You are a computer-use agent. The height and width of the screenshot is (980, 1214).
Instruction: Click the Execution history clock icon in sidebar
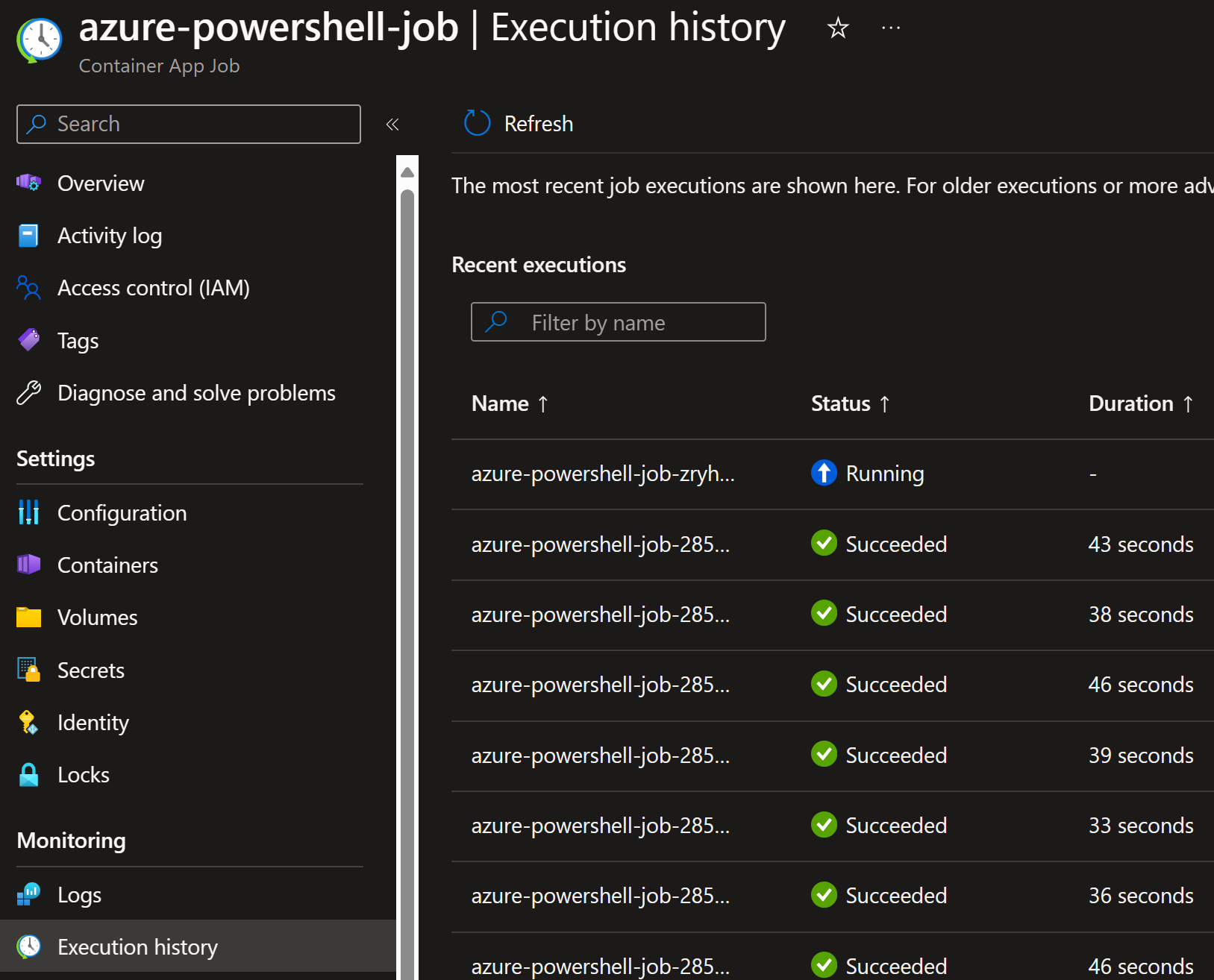(x=28, y=946)
